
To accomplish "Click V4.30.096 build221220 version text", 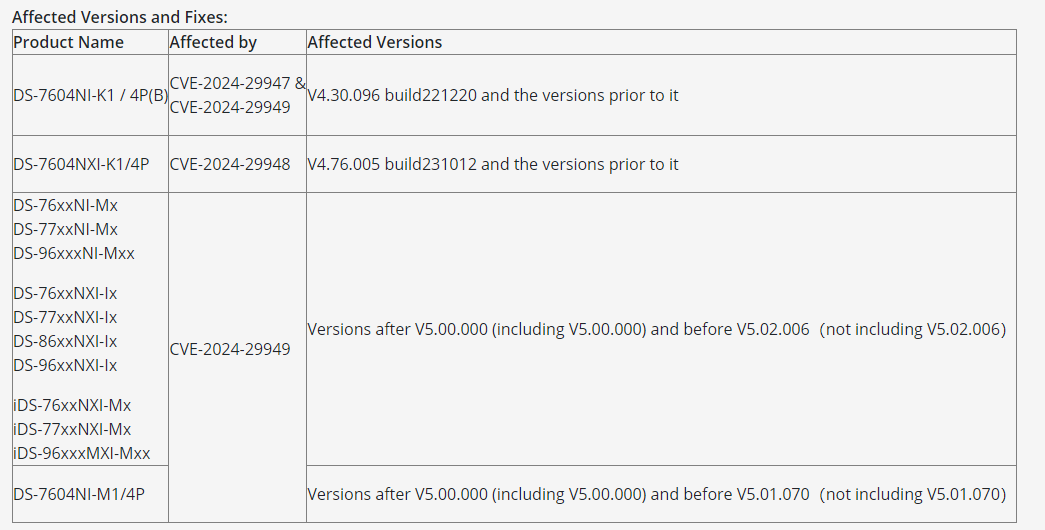I will [x=392, y=95].
